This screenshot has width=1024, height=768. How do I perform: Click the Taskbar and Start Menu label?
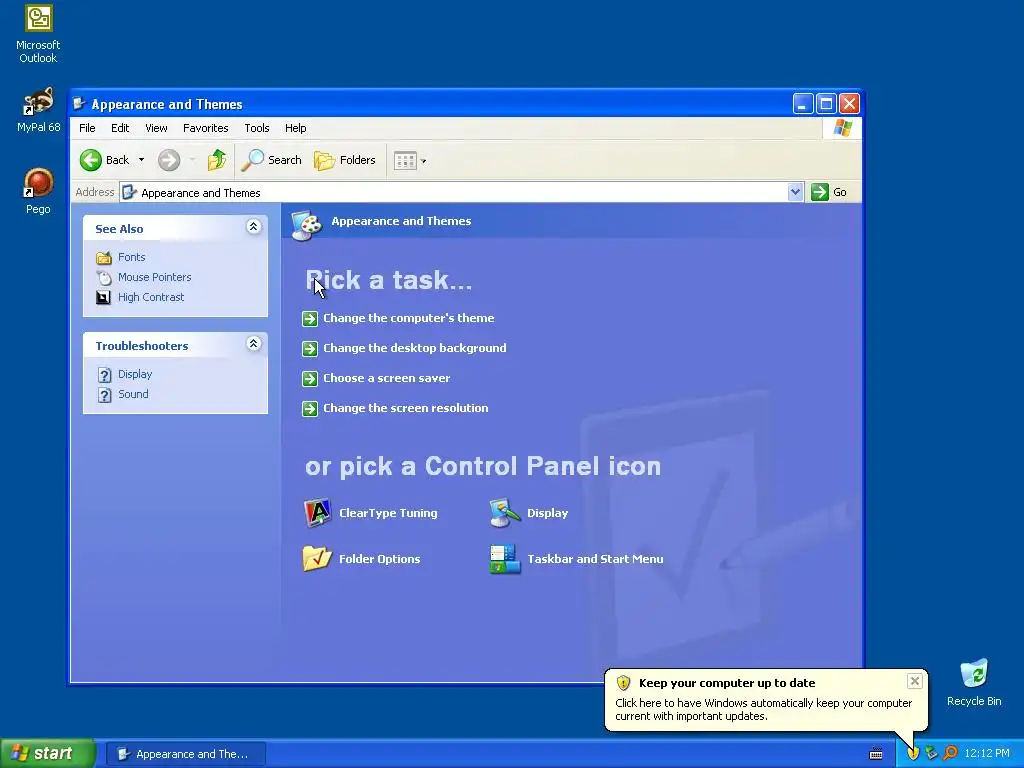point(595,559)
